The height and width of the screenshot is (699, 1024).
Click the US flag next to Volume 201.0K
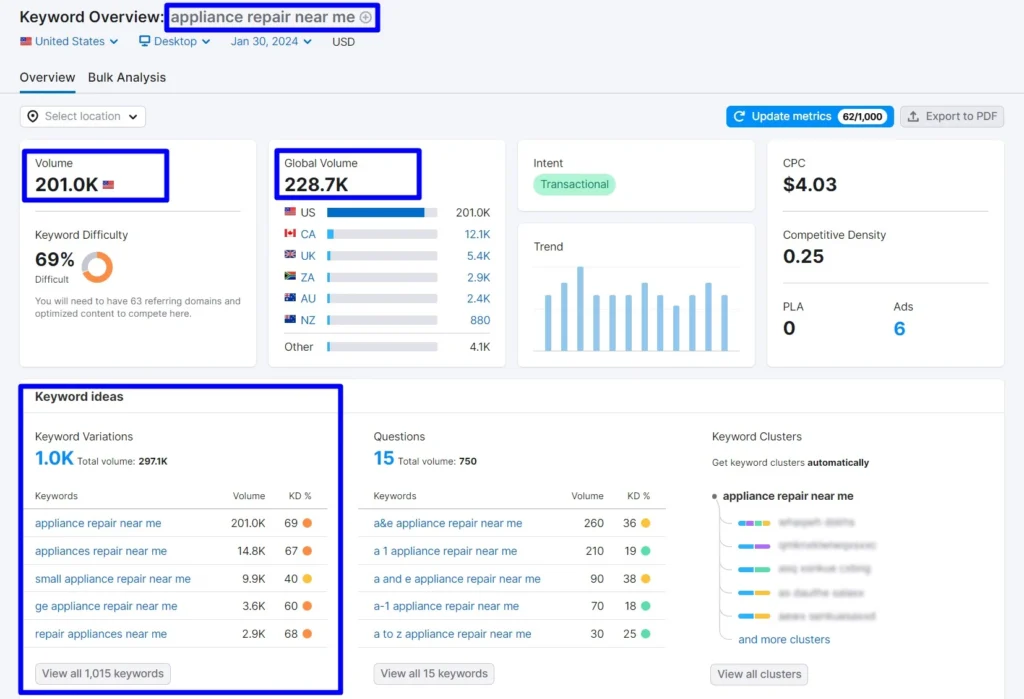tap(108, 185)
